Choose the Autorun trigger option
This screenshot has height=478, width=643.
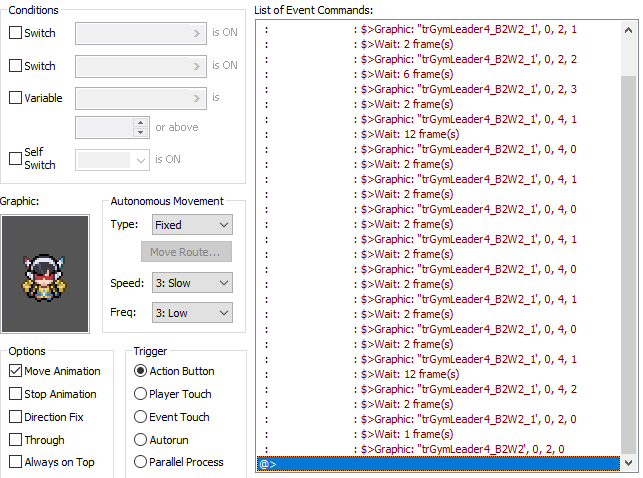click(x=141, y=440)
